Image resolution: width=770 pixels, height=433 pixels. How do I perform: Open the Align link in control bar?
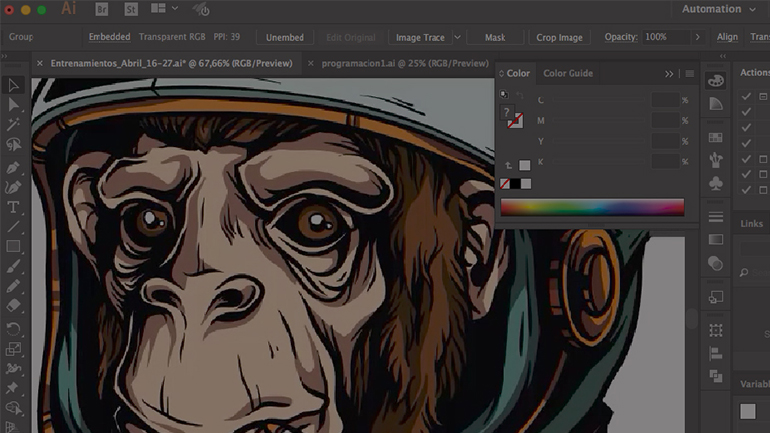(727, 37)
